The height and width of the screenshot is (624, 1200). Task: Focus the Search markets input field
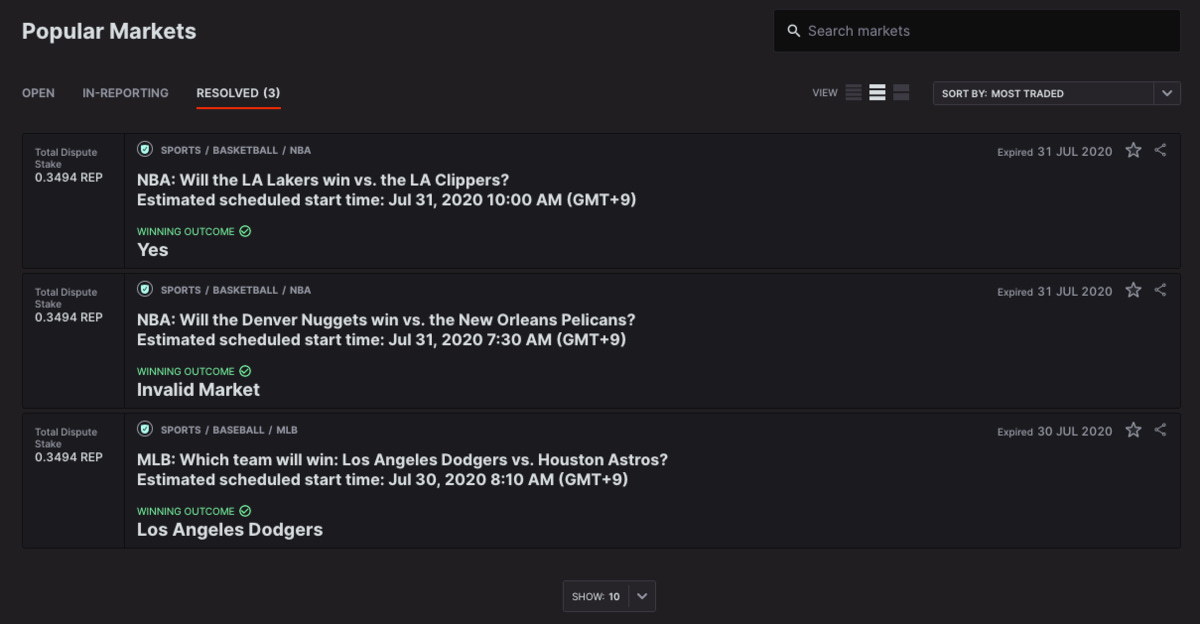(x=977, y=31)
